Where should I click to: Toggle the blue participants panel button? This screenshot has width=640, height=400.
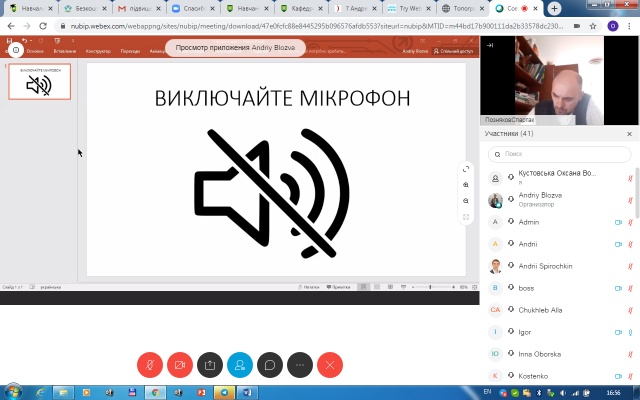point(240,365)
